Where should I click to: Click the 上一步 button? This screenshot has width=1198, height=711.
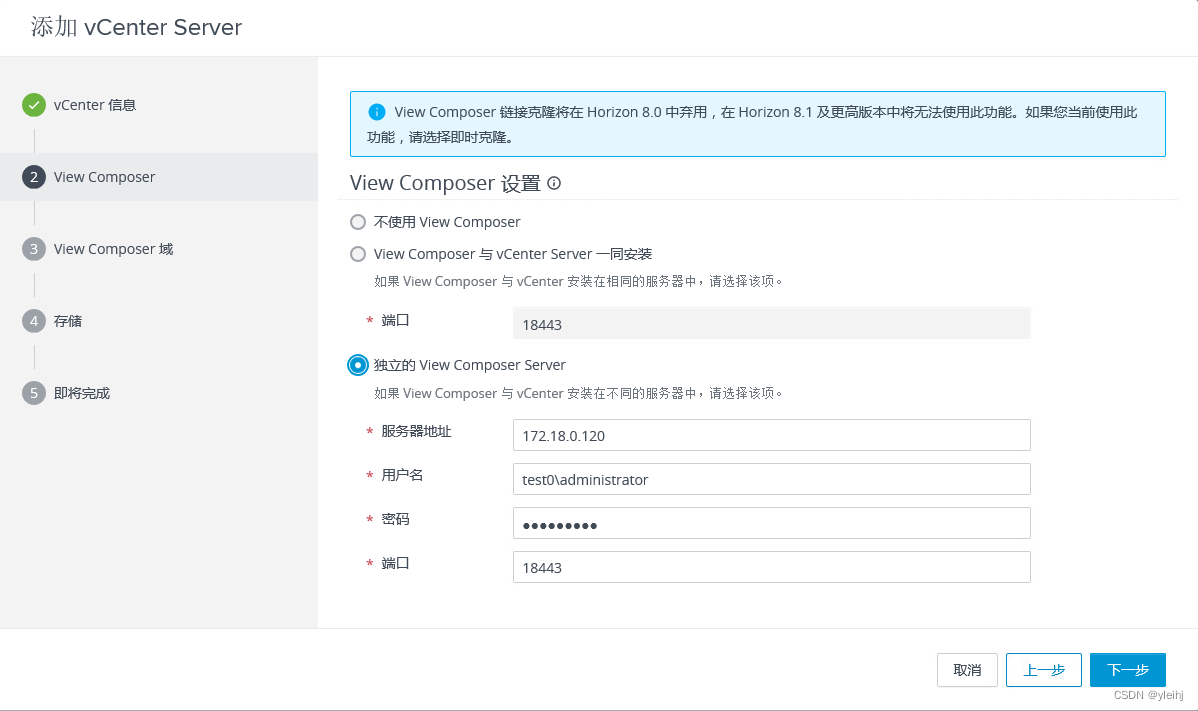(x=1044, y=670)
